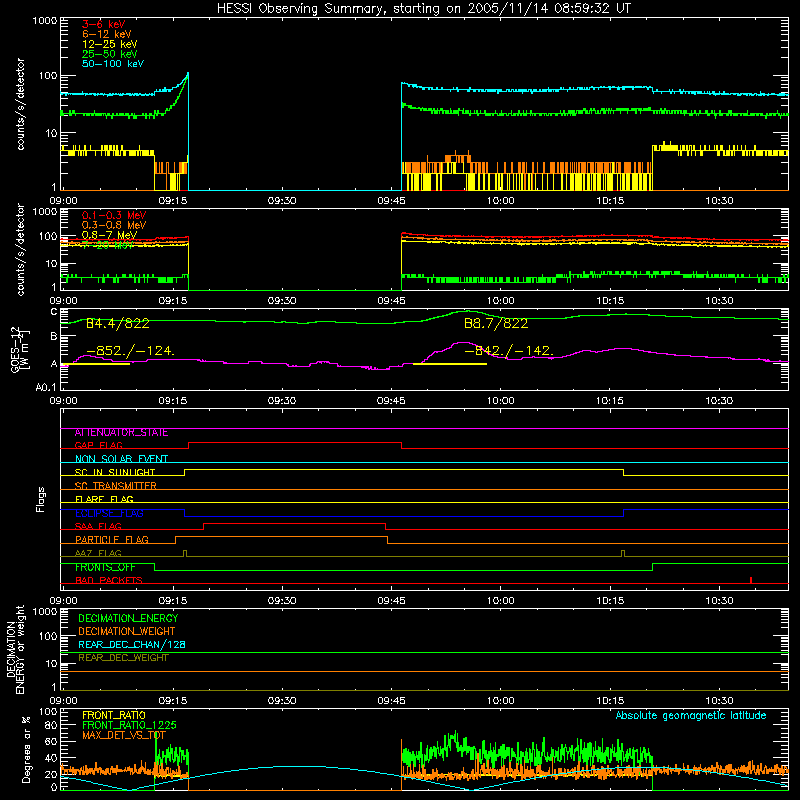Viewport: 800px width, 800px height.
Task: Select the PARTICLE_FLAG label
Action: point(112,539)
